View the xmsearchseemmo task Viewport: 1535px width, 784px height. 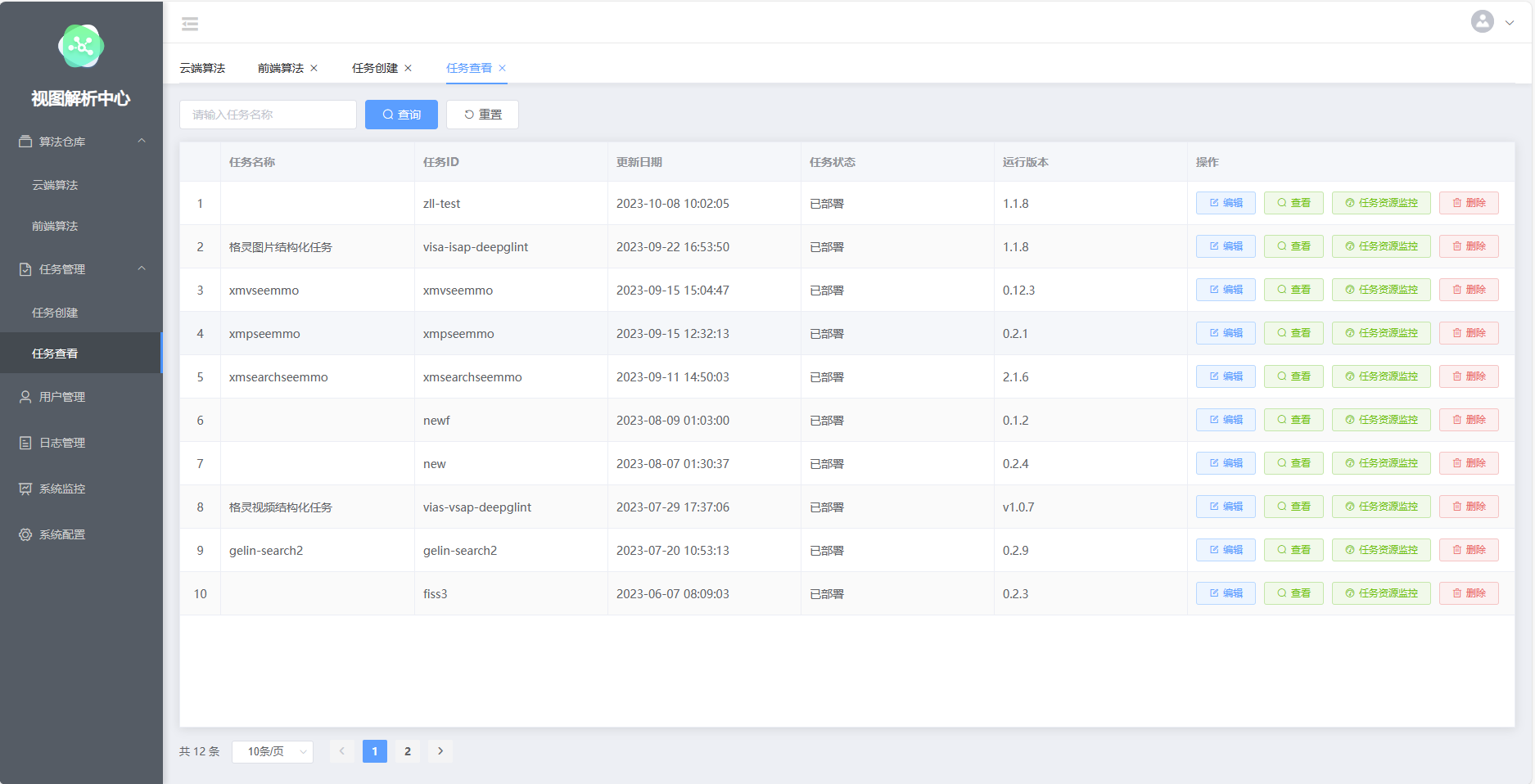(1293, 376)
